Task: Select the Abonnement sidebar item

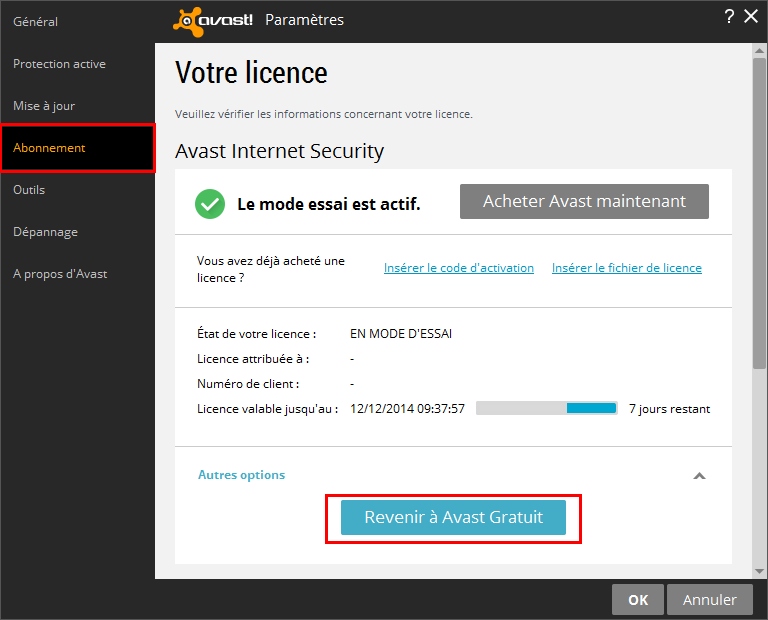Action: coord(78,148)
